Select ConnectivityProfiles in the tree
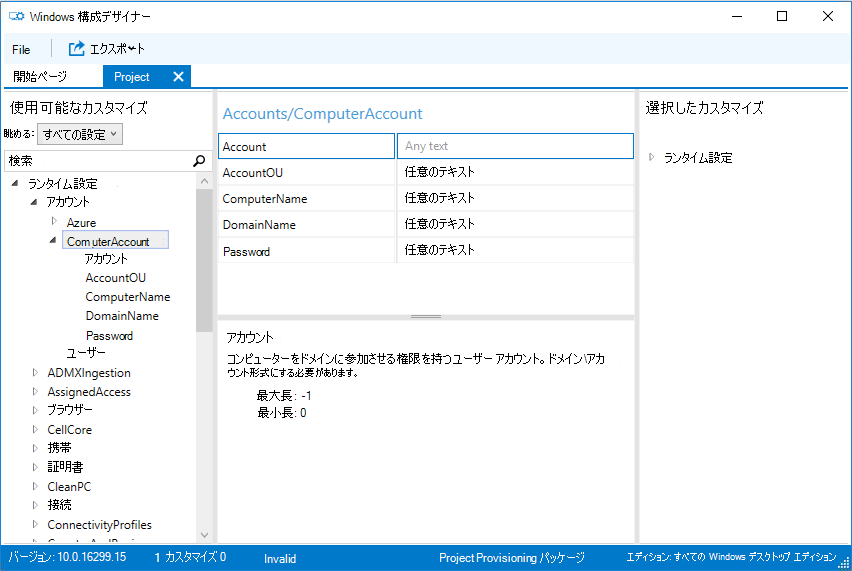This screenshot has height=571, width=852. [x=99, y=525]
